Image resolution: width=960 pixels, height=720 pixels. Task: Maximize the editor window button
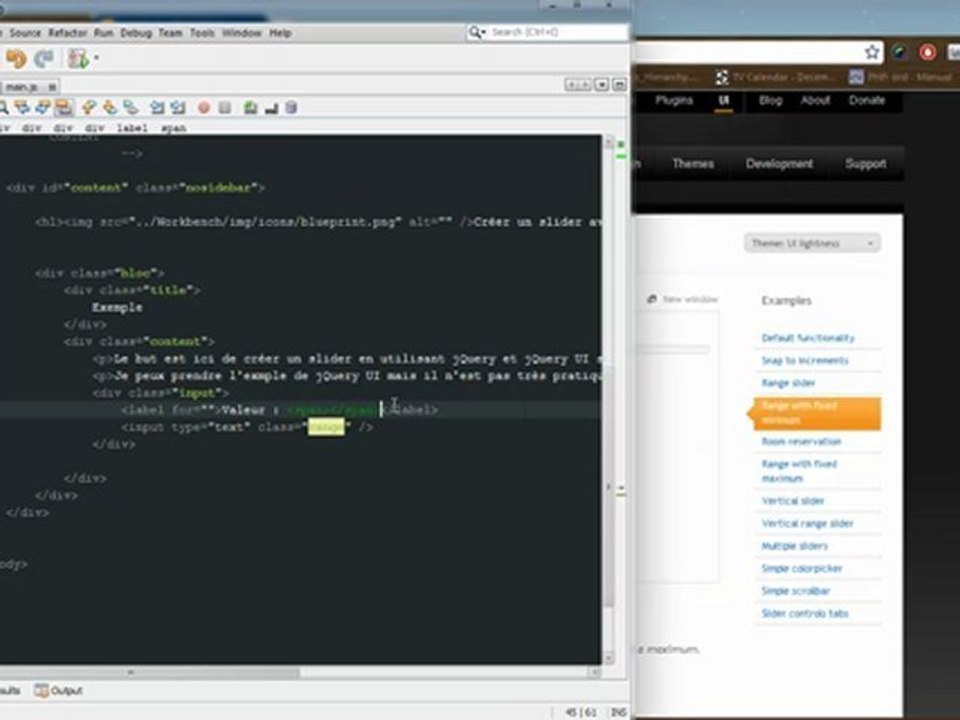coord(620,84)
